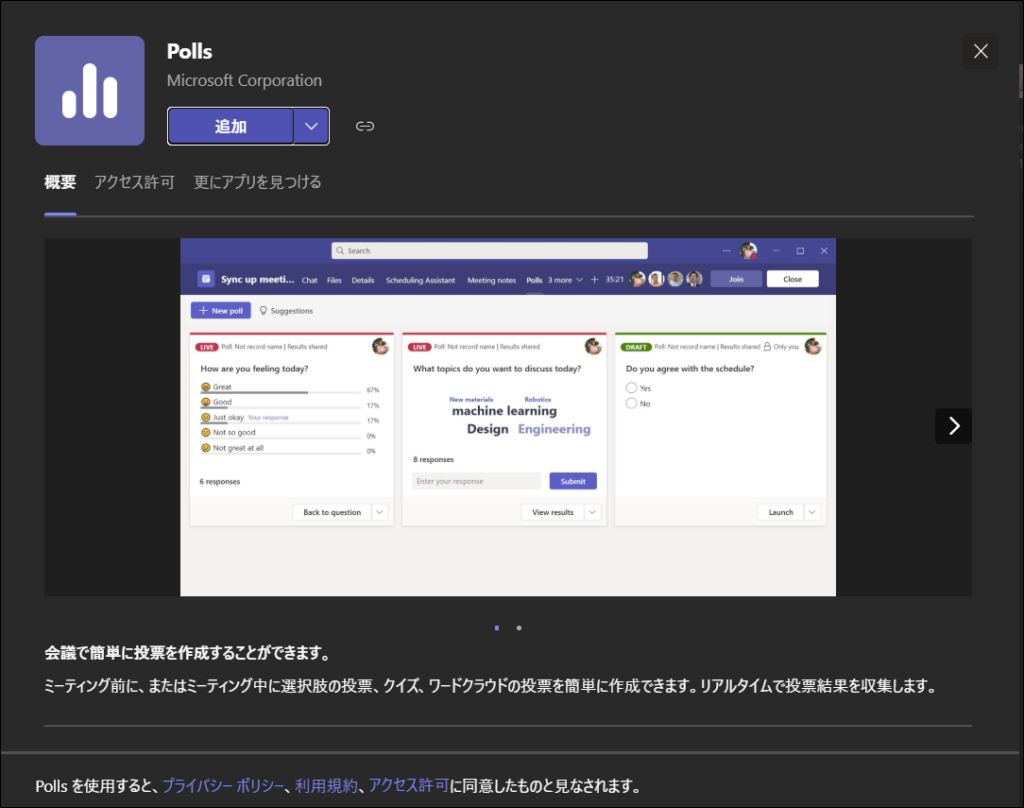Click the View results button in preview
Screen dimensions: 1024x808
(x=552, y=512)
